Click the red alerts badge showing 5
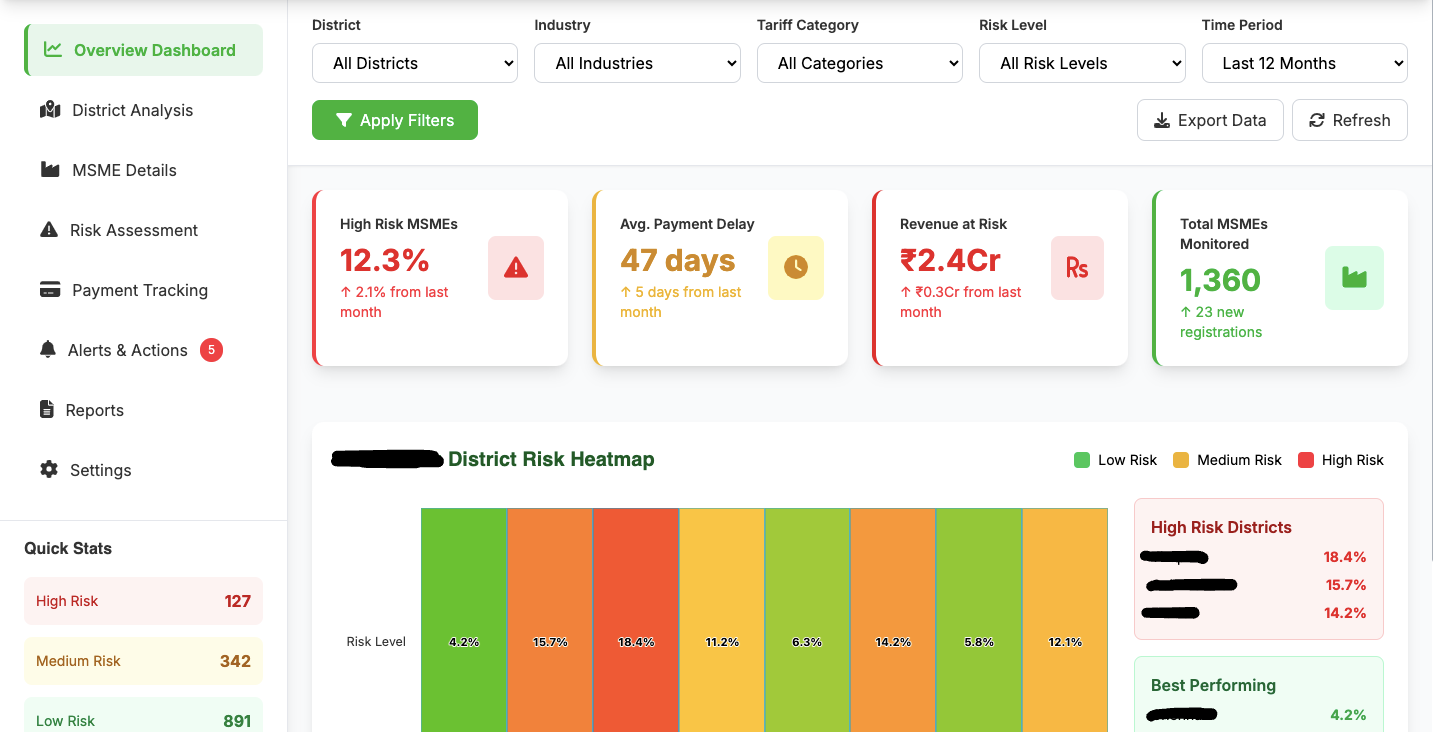Screen dimensions: 1433x732 tap(210, 350)
